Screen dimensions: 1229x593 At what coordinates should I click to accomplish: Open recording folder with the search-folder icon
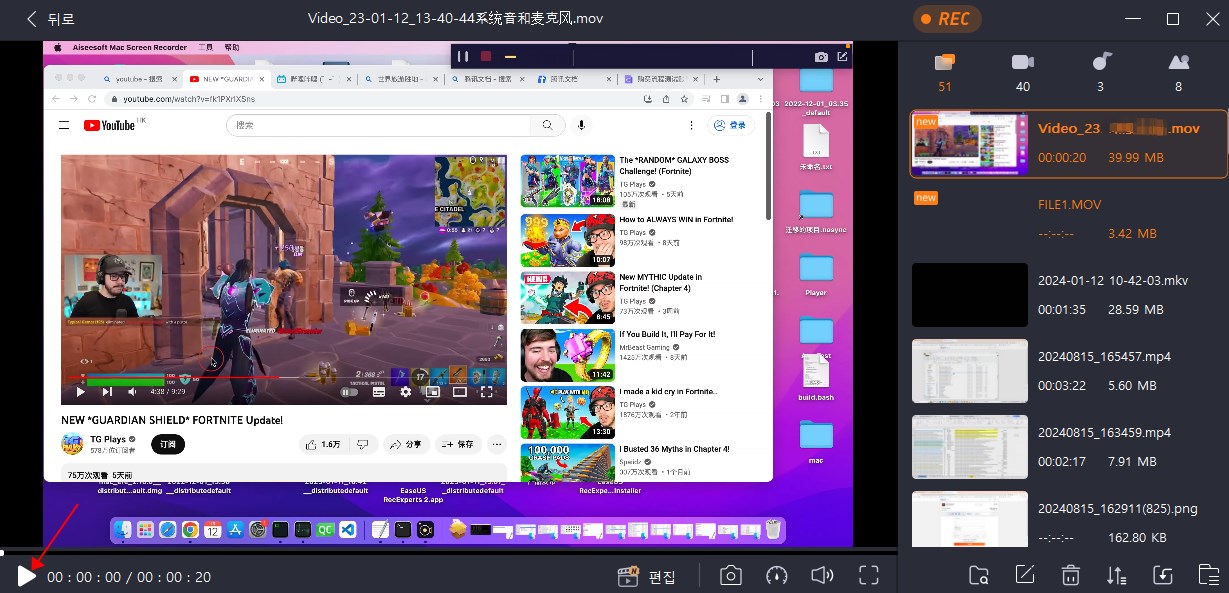tap(979, 574)
